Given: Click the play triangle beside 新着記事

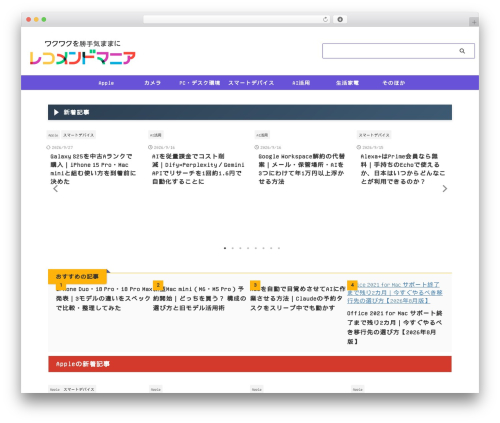Looking at the screenshot, I should coord(56,112).
